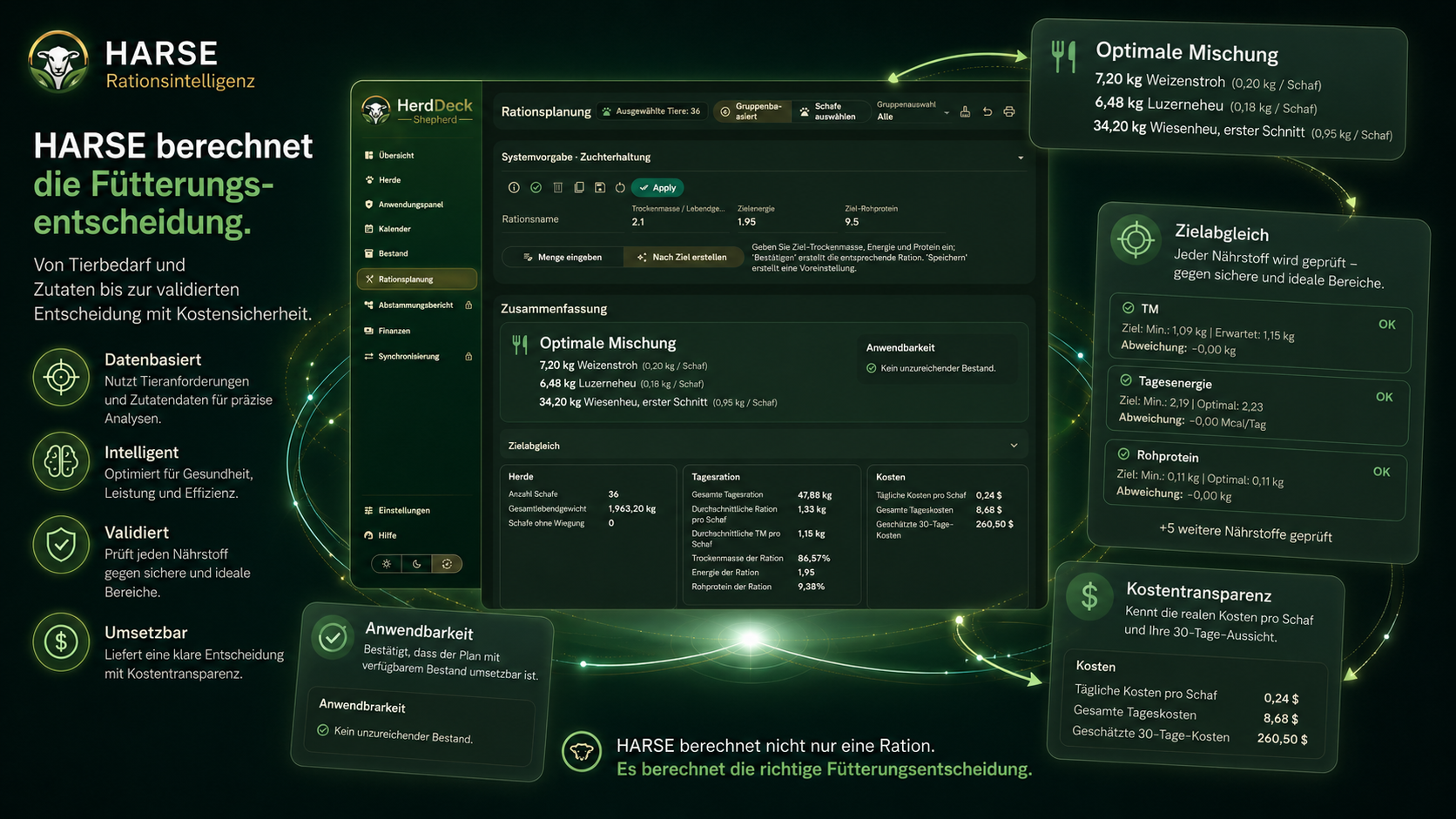This screenshot has height=819, width=1456.
Task: Click checkmark icon on Anwendbarkeit card
Action: point(333,638)
